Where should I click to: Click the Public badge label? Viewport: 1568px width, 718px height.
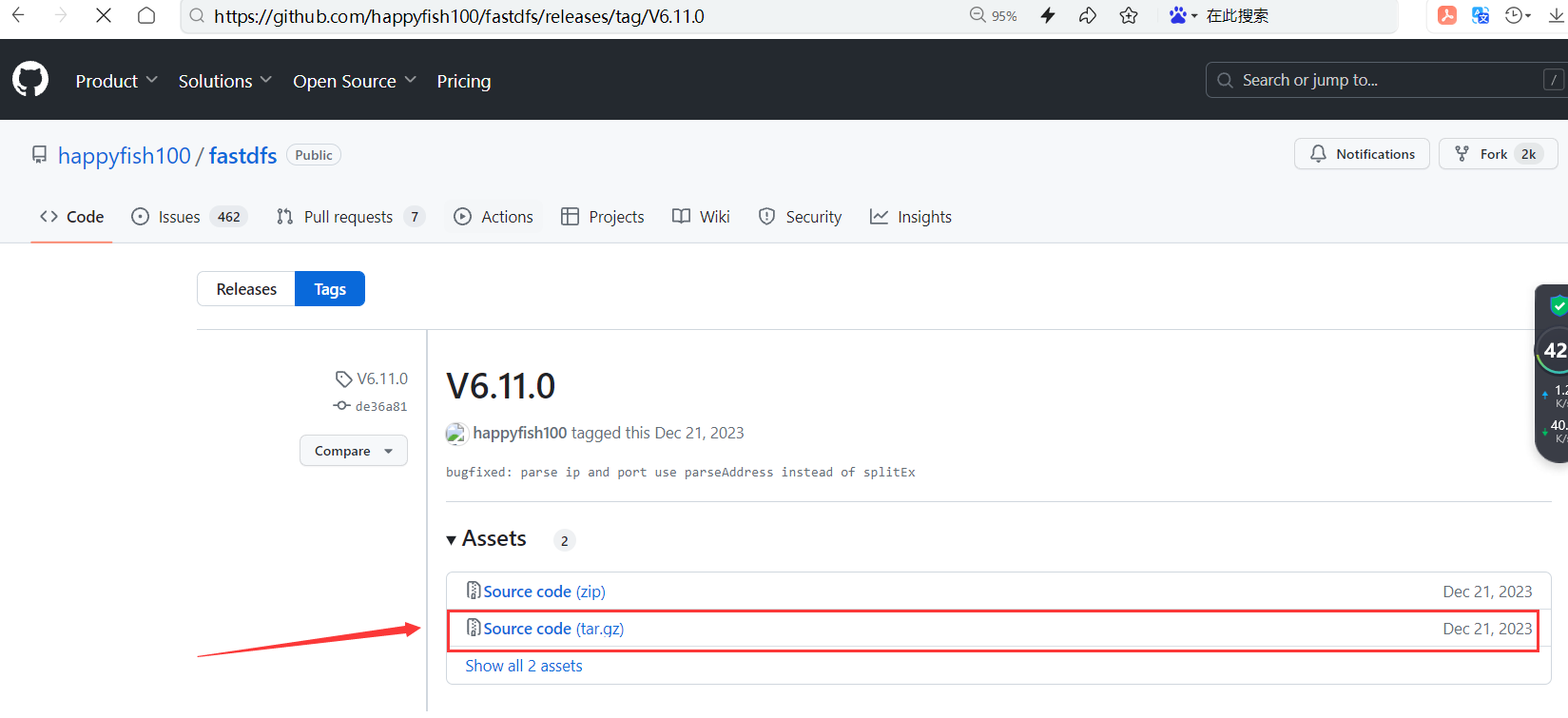314,155
